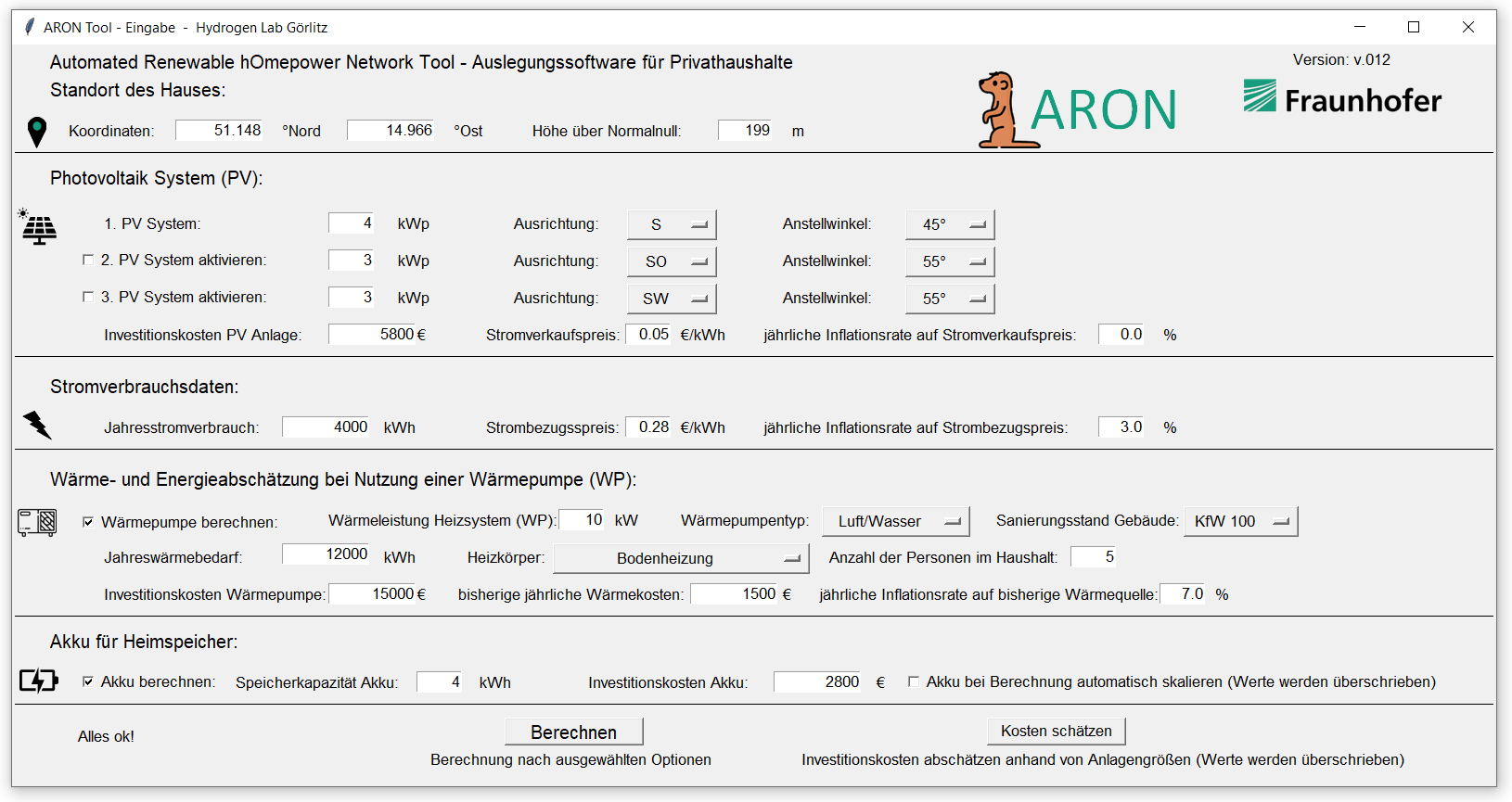Toggle the Wärmepumpe berechnen checkbox
The height and width of the screenshot is (802, 1512).
pos(88,522)
